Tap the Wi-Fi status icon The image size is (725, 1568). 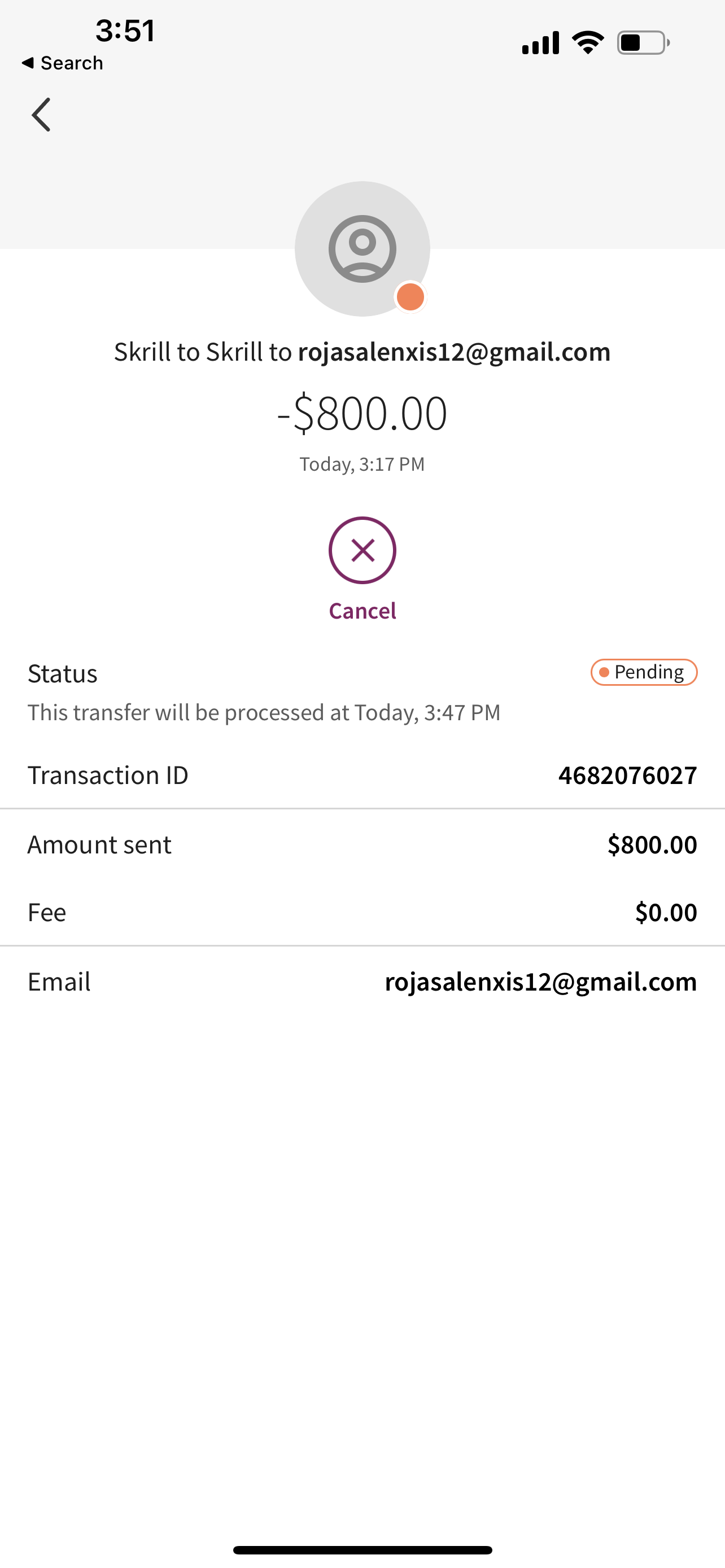coord(587,42)
